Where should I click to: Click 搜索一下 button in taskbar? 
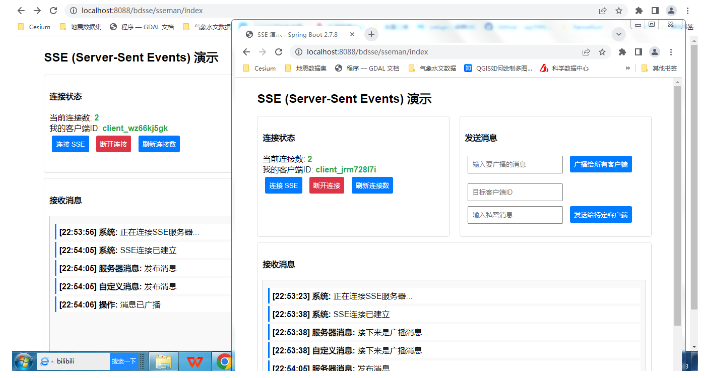[x=124, y=361]
